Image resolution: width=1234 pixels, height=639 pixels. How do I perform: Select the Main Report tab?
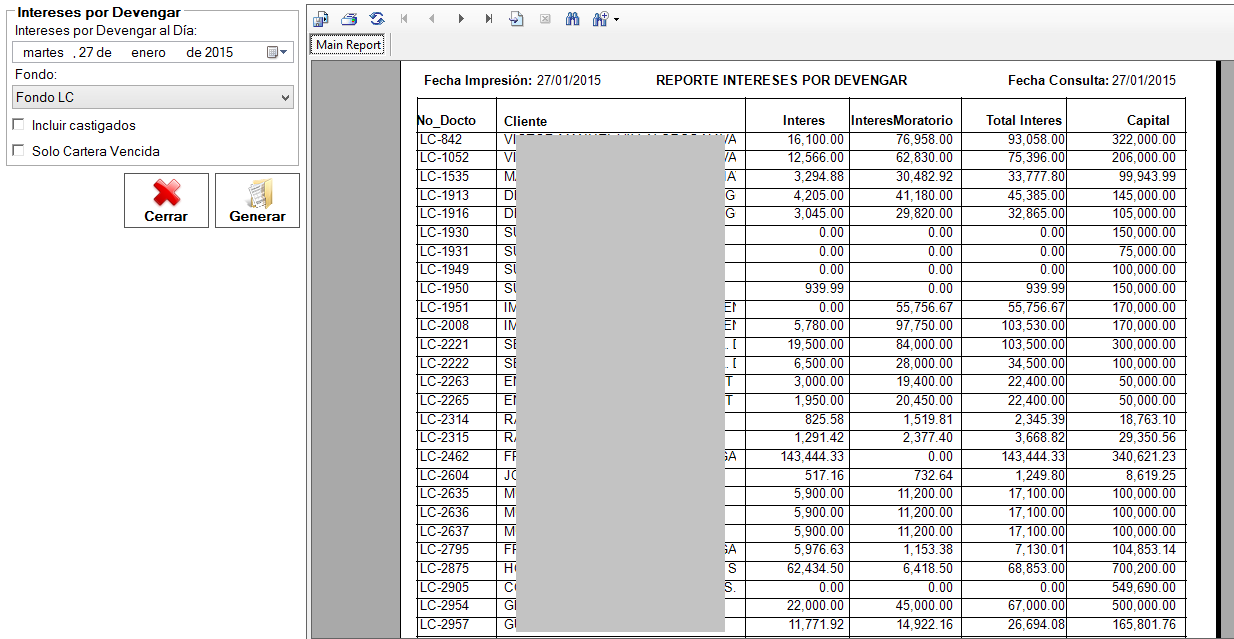(348, 45)
